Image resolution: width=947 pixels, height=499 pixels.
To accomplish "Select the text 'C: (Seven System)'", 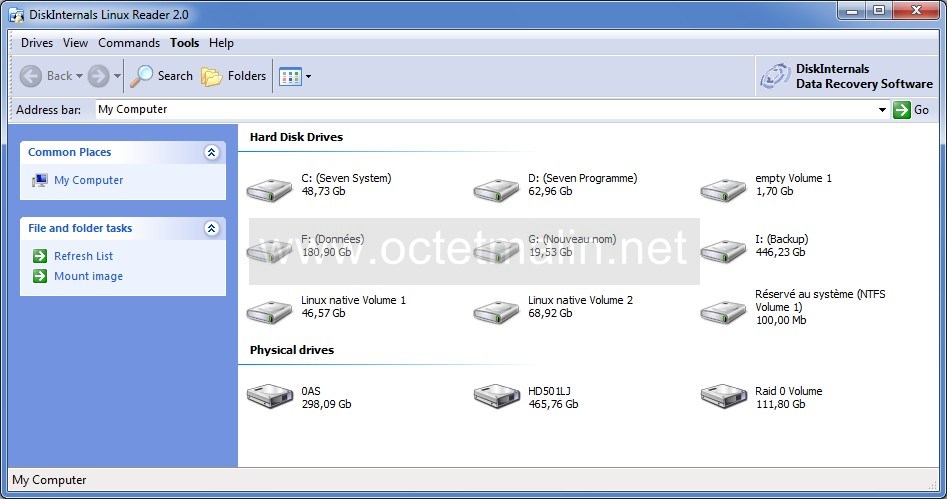I will click(346, 178).
